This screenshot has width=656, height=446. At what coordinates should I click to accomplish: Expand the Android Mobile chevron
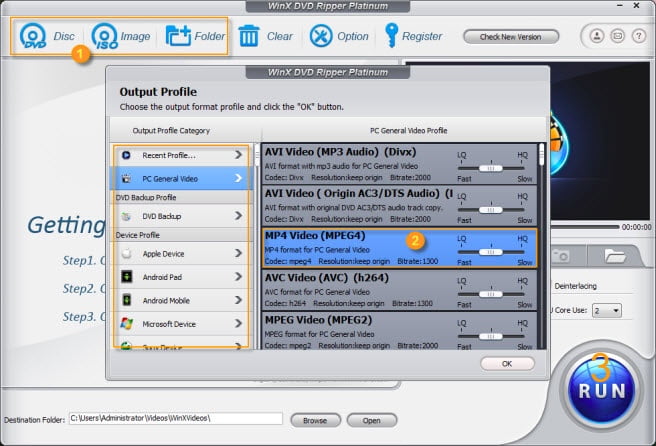(x=238, y=300)
